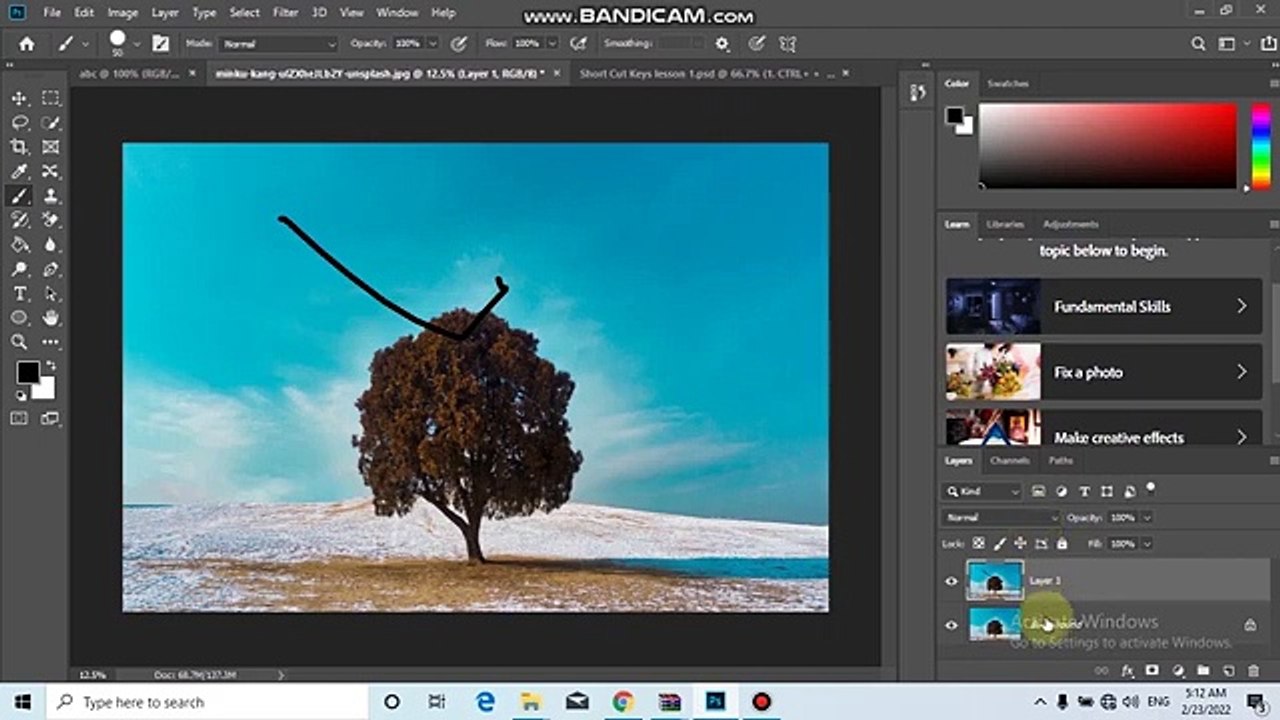Open the layer Opacity dropdown
The image size is (1280, 720).
point(1146,517)
